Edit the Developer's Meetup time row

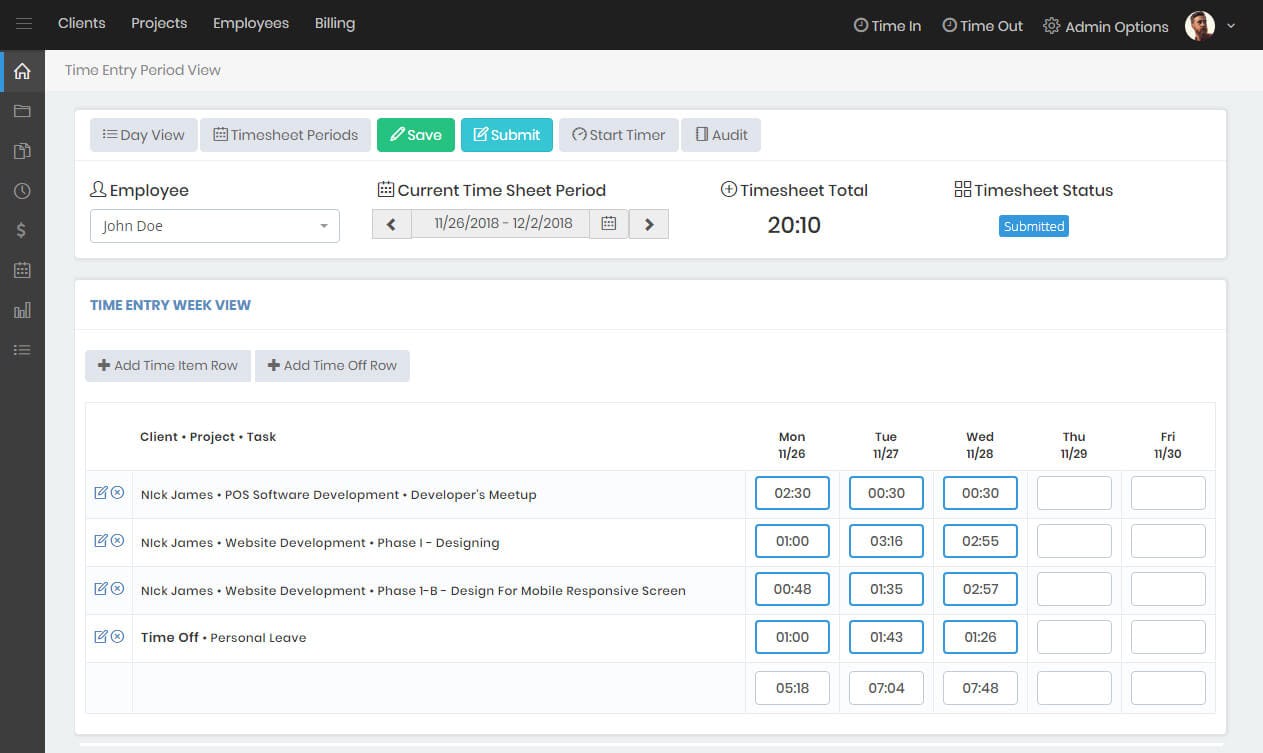102,492
